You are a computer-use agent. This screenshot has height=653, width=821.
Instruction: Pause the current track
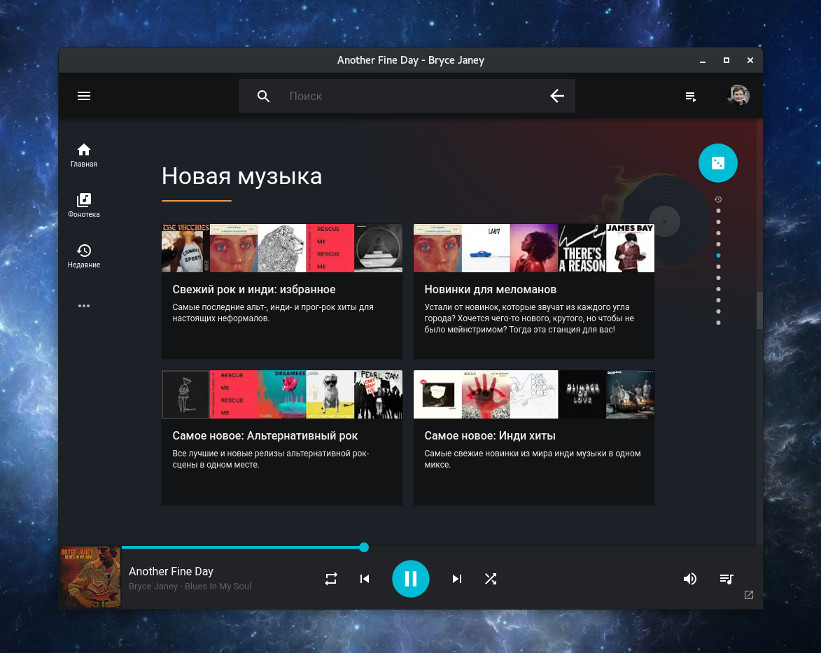pyautogui.click(x=410, y=579)
